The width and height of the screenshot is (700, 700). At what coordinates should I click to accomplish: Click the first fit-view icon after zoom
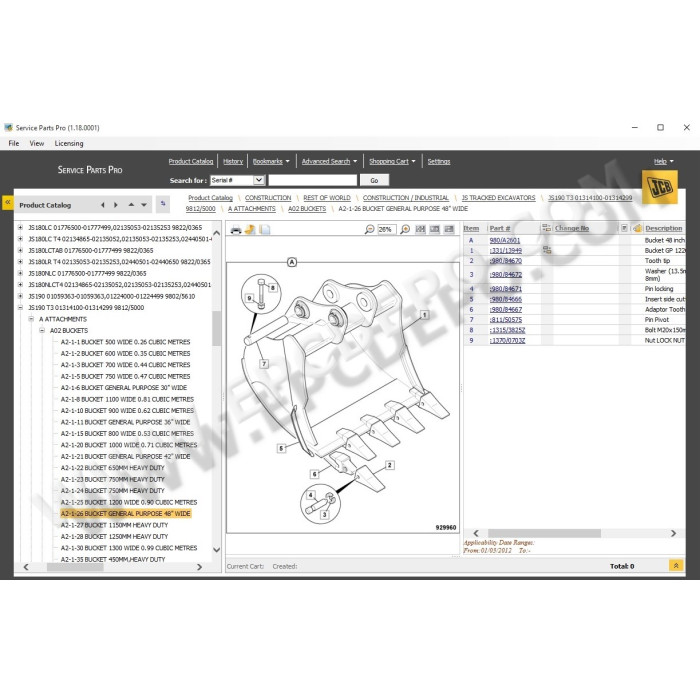click(x=420, y=229)
